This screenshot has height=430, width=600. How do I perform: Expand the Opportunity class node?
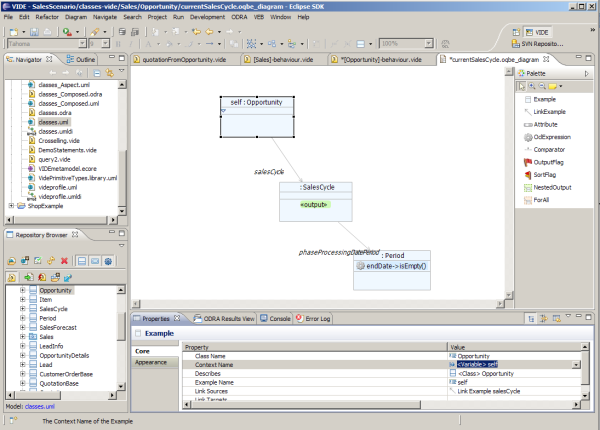23,290
